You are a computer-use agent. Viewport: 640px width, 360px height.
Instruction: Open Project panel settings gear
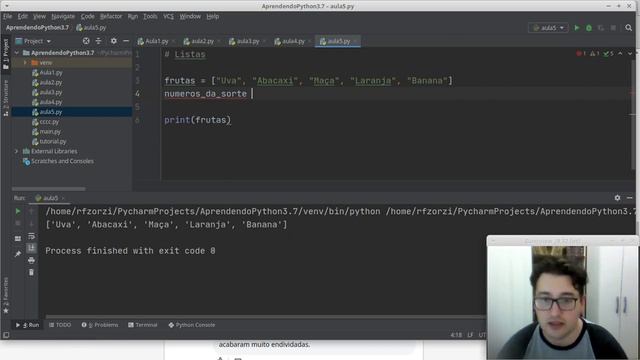click(x=113, y=41)
